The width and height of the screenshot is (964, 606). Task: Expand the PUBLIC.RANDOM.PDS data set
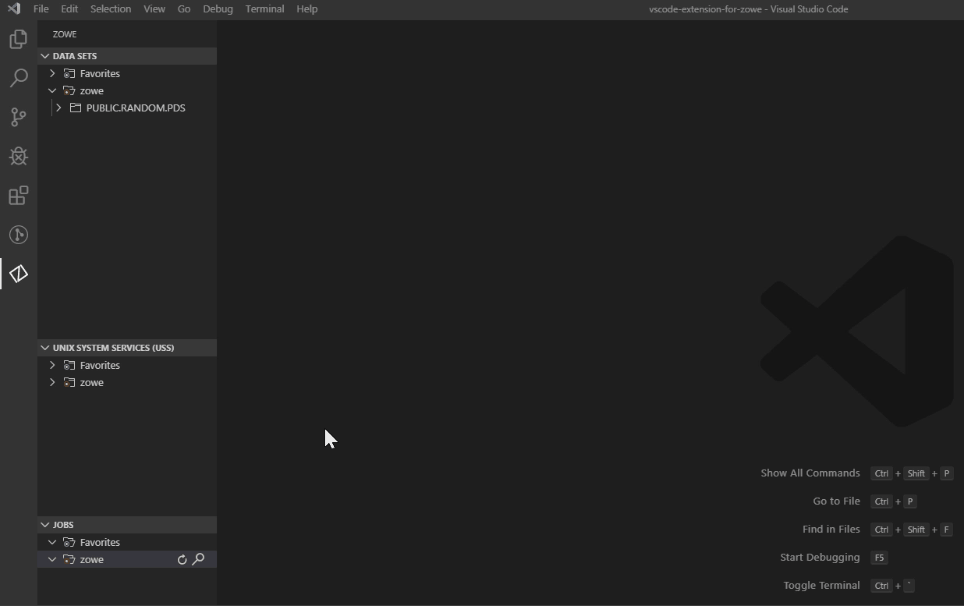click(59, 108)
